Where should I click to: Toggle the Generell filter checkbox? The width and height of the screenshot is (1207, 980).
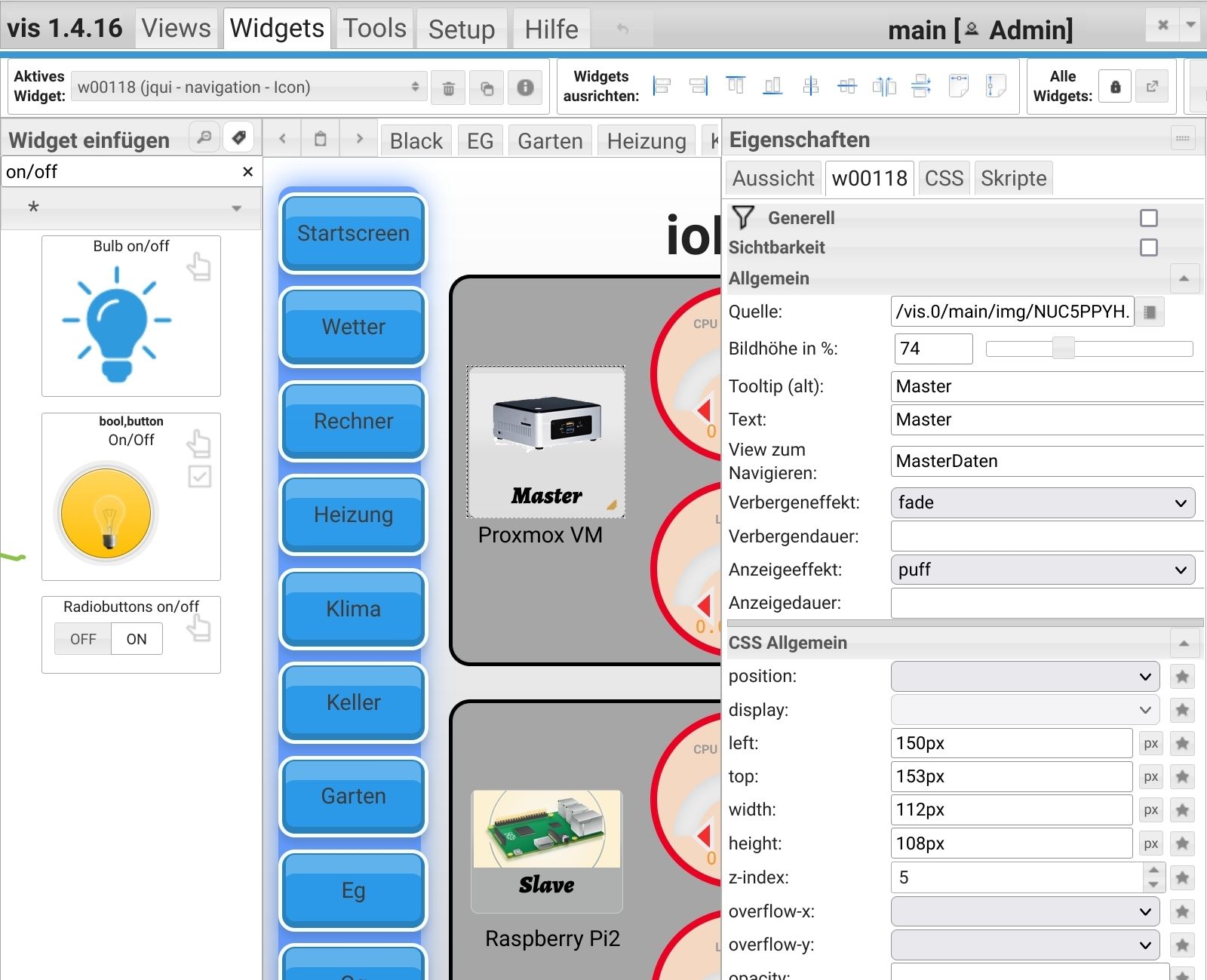[1149, 218]
